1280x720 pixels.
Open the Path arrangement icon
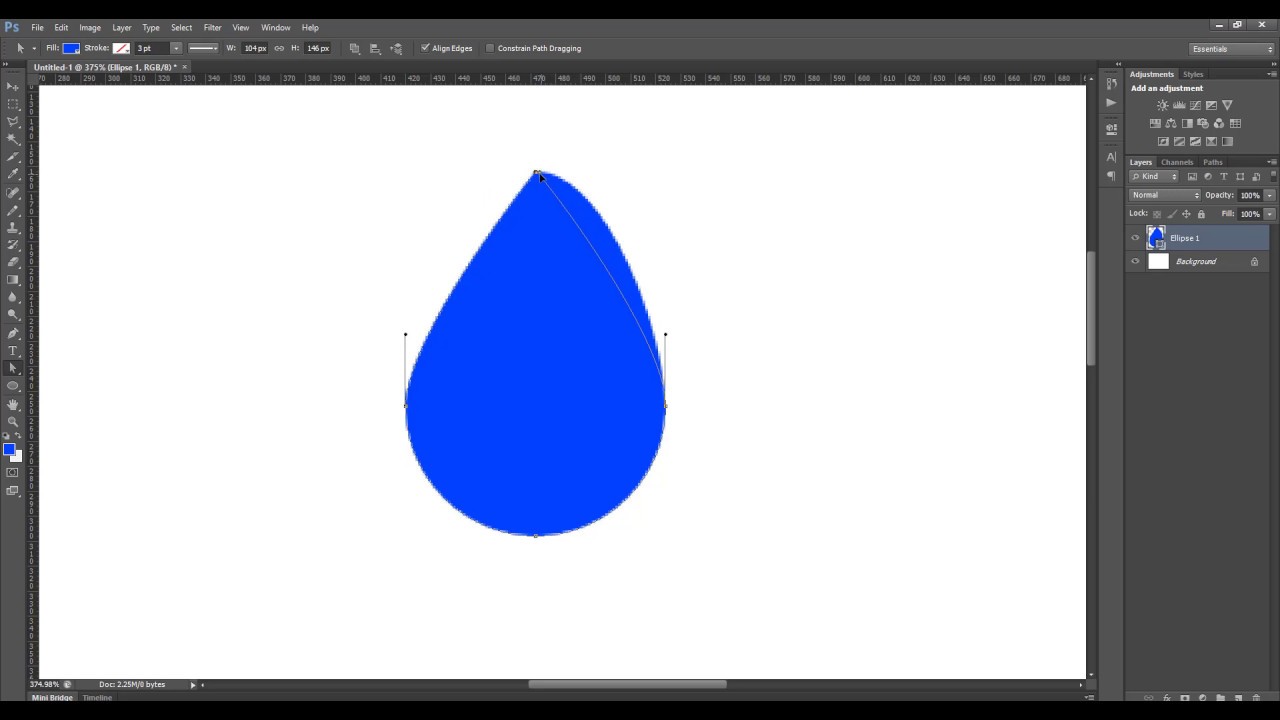tap(396, 48)
